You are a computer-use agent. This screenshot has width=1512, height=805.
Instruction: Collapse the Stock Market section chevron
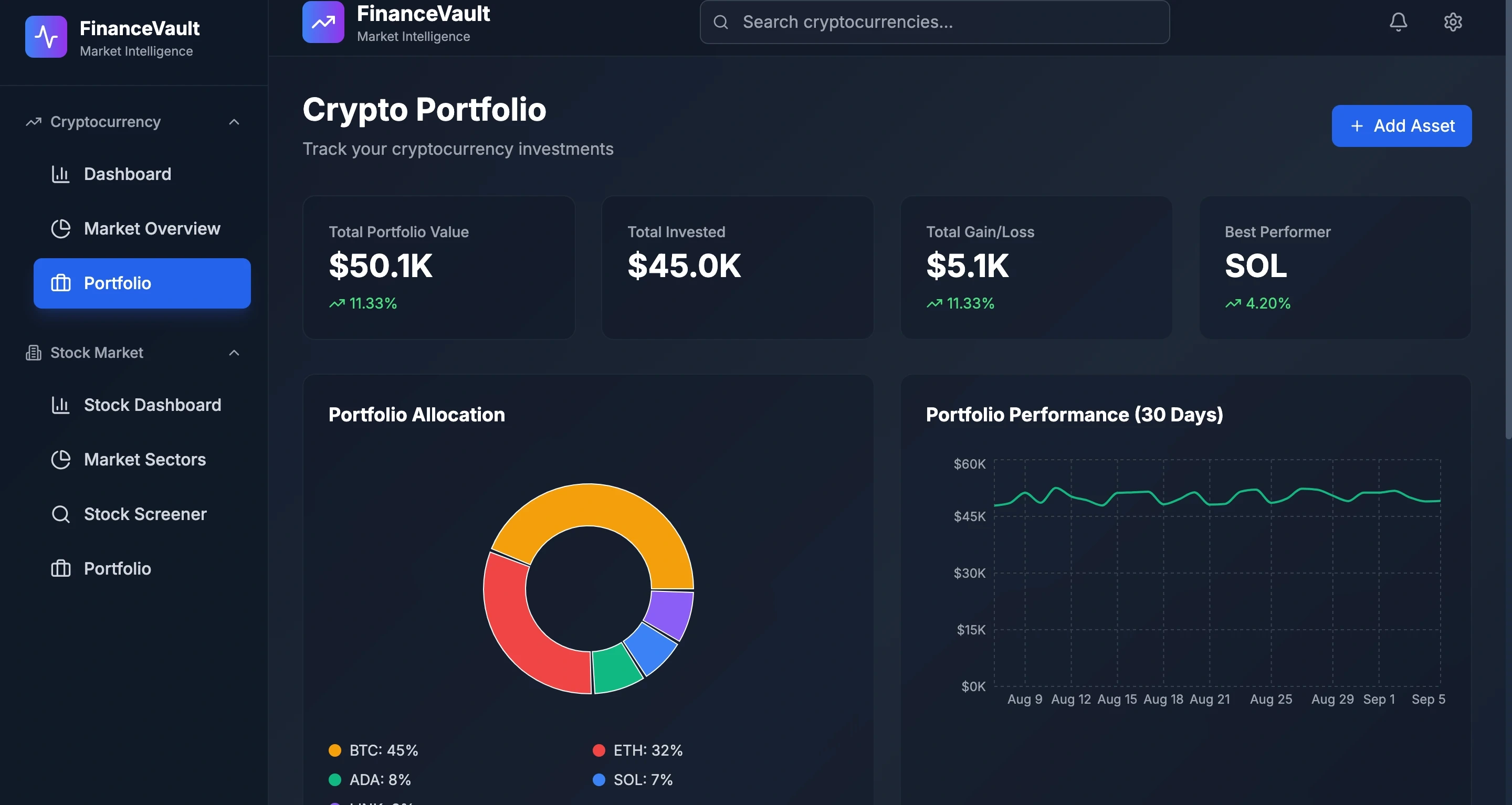tap(234, 353)
